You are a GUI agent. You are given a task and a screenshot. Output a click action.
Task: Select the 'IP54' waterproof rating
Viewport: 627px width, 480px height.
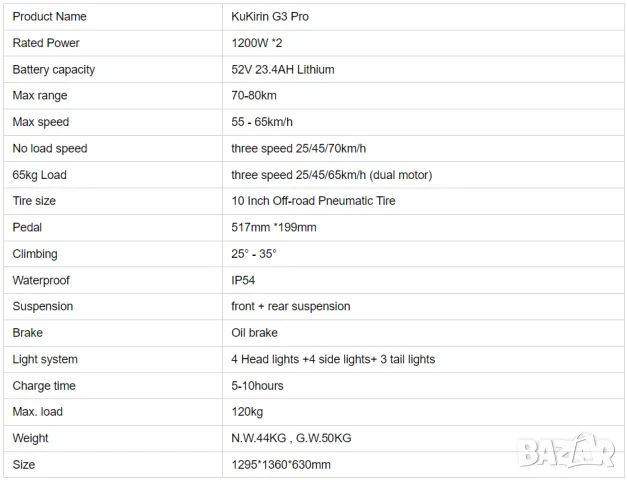point(243,280)
